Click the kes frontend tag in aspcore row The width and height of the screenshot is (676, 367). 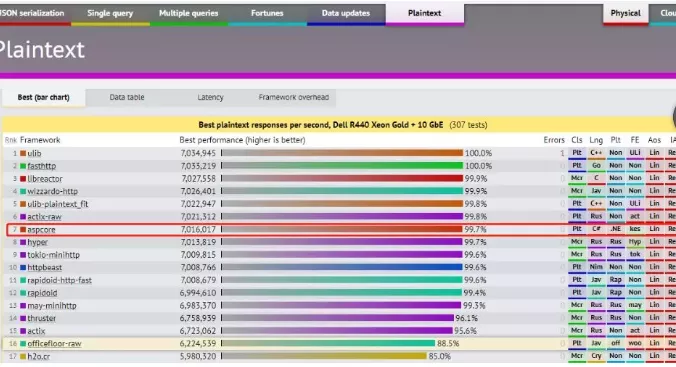pyautogui.click(x=635, y=229)
